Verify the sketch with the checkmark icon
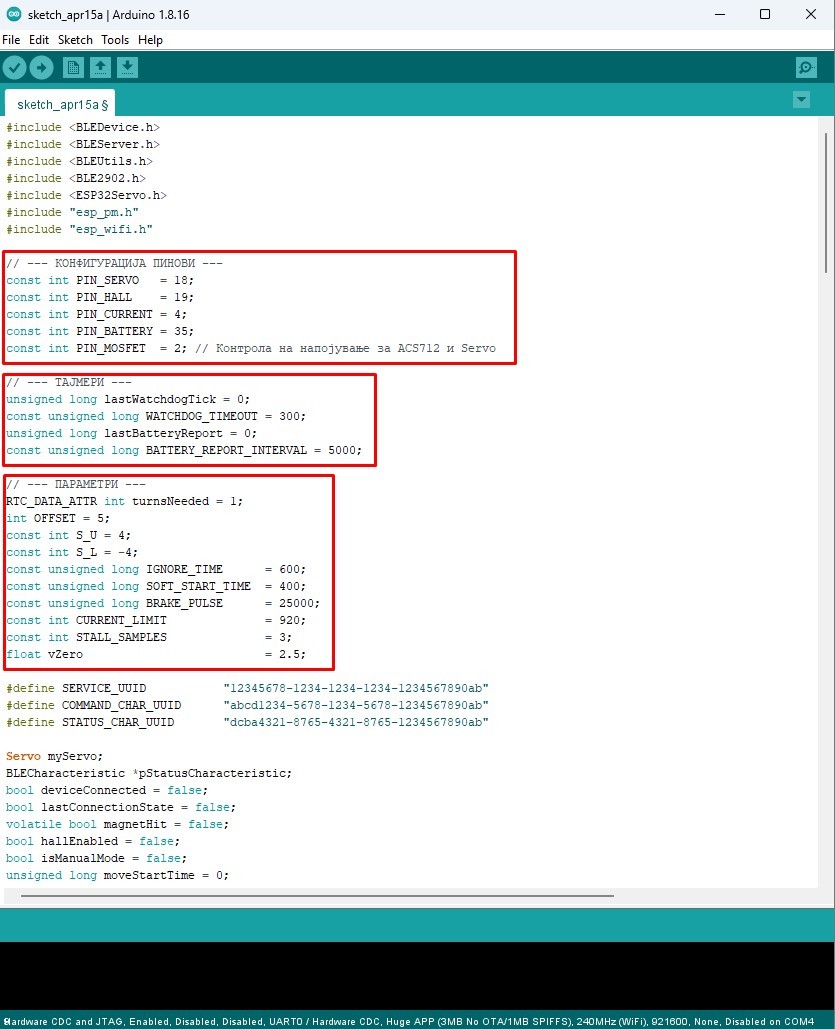835x1029 pixels. pos(13,67)
